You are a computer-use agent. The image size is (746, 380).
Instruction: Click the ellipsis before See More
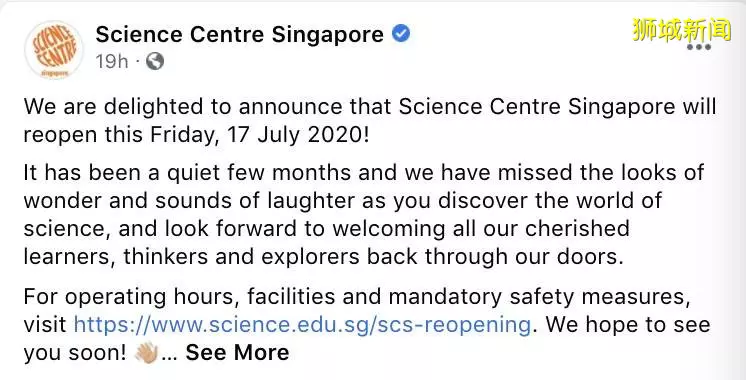click(169, 356)
